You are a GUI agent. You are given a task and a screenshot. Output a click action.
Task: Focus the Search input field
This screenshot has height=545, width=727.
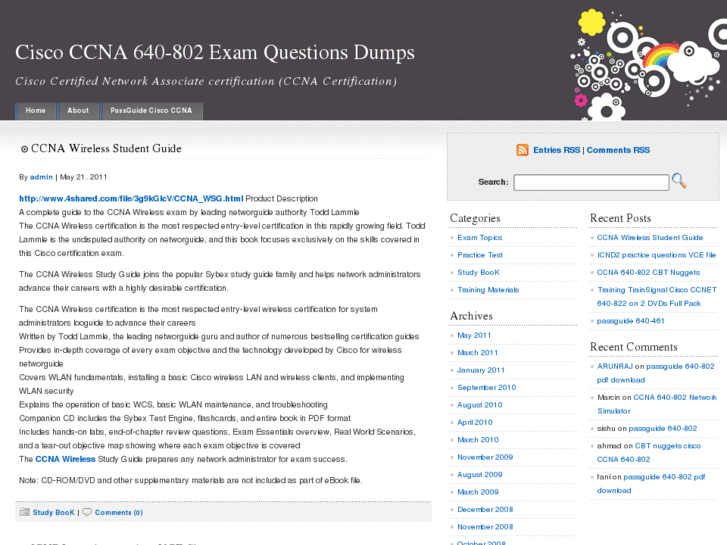(591, 182)
